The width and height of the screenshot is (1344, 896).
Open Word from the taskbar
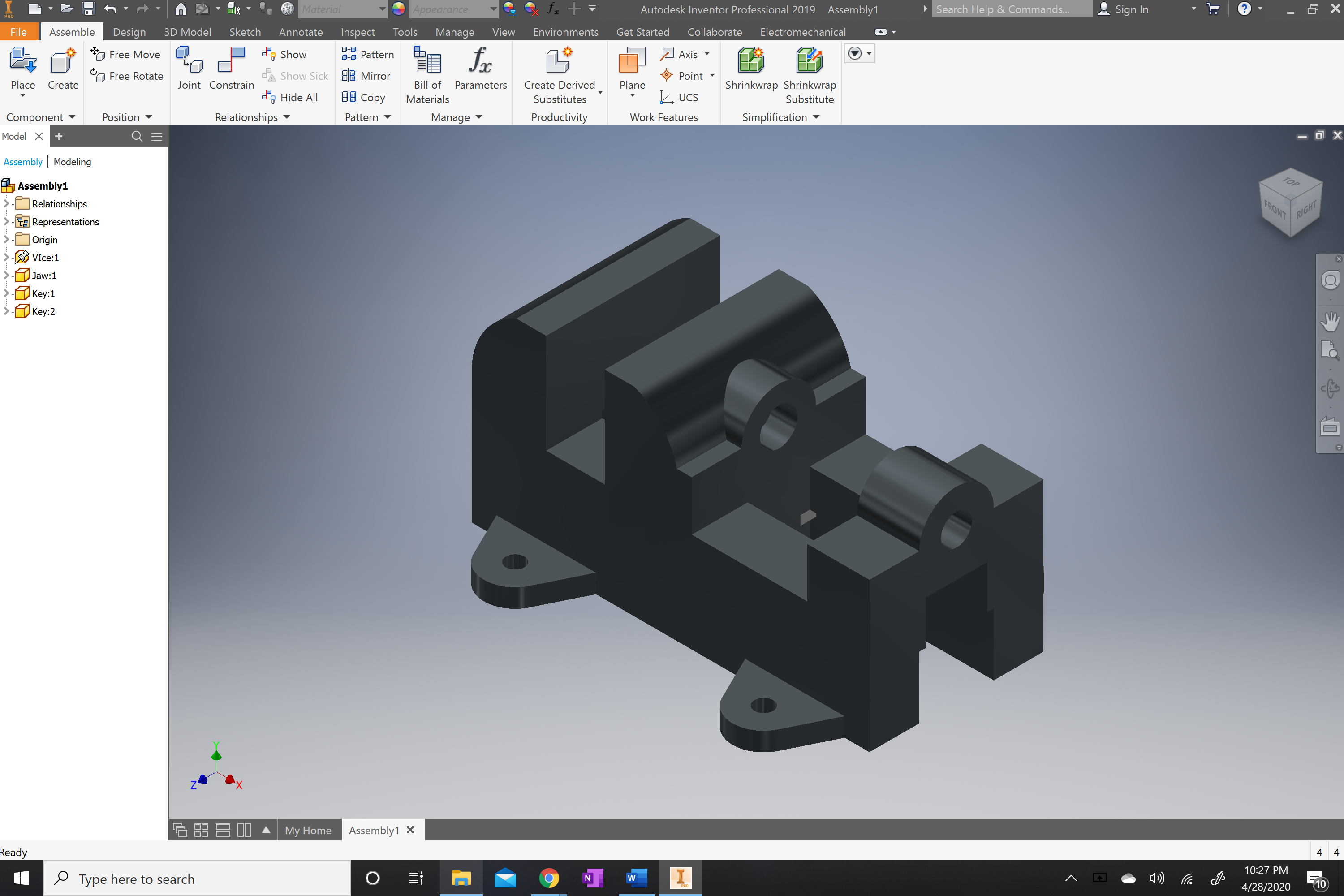(637, 878)
